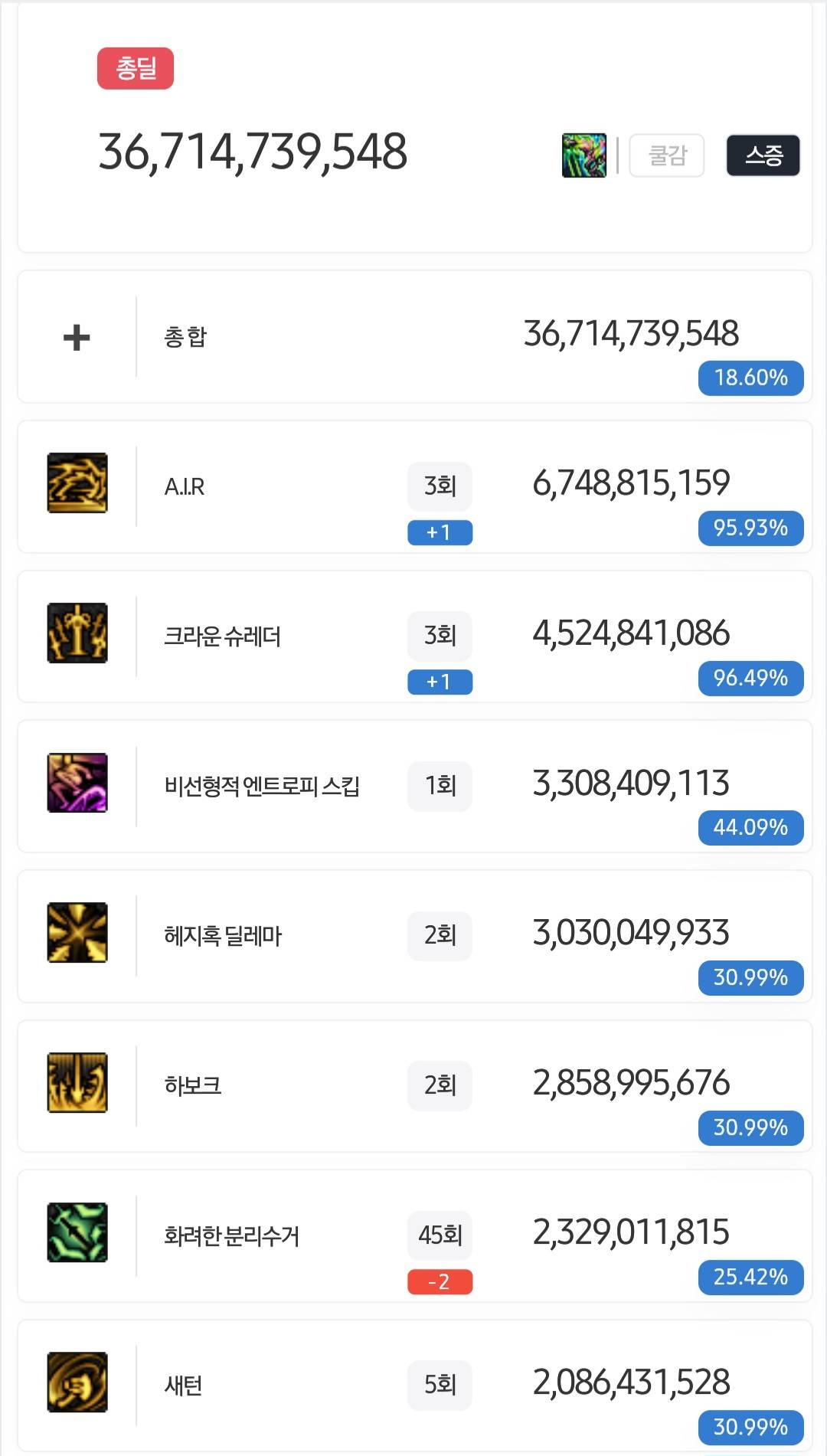
Task: Click the 45회 count for 화려한 분리수거
Action: [x=440, y=1235]
